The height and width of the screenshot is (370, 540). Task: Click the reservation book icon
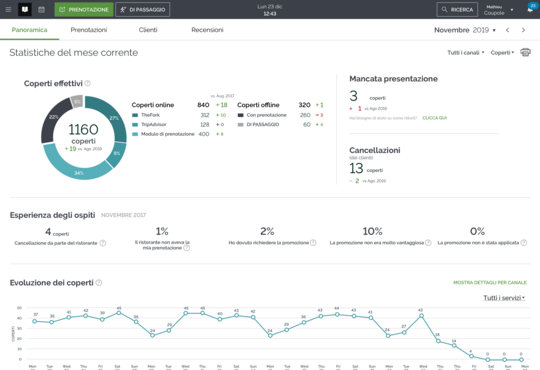[25, 10]
